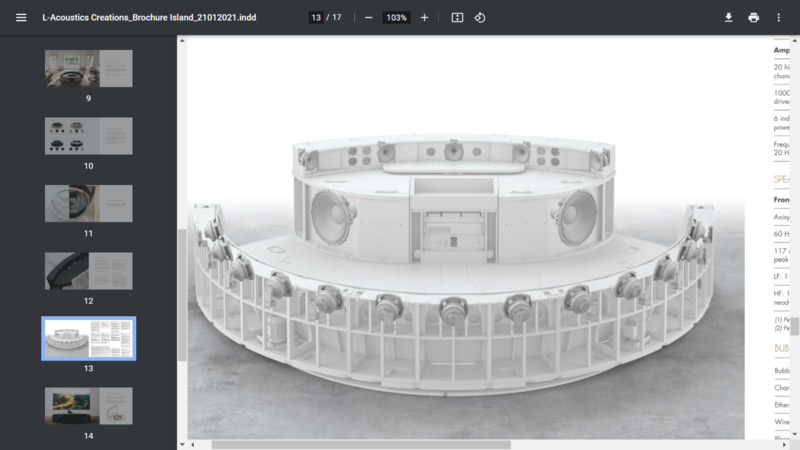Select page 9 thumbnail
The image size is (800, 450).
(x=88, y=68)
